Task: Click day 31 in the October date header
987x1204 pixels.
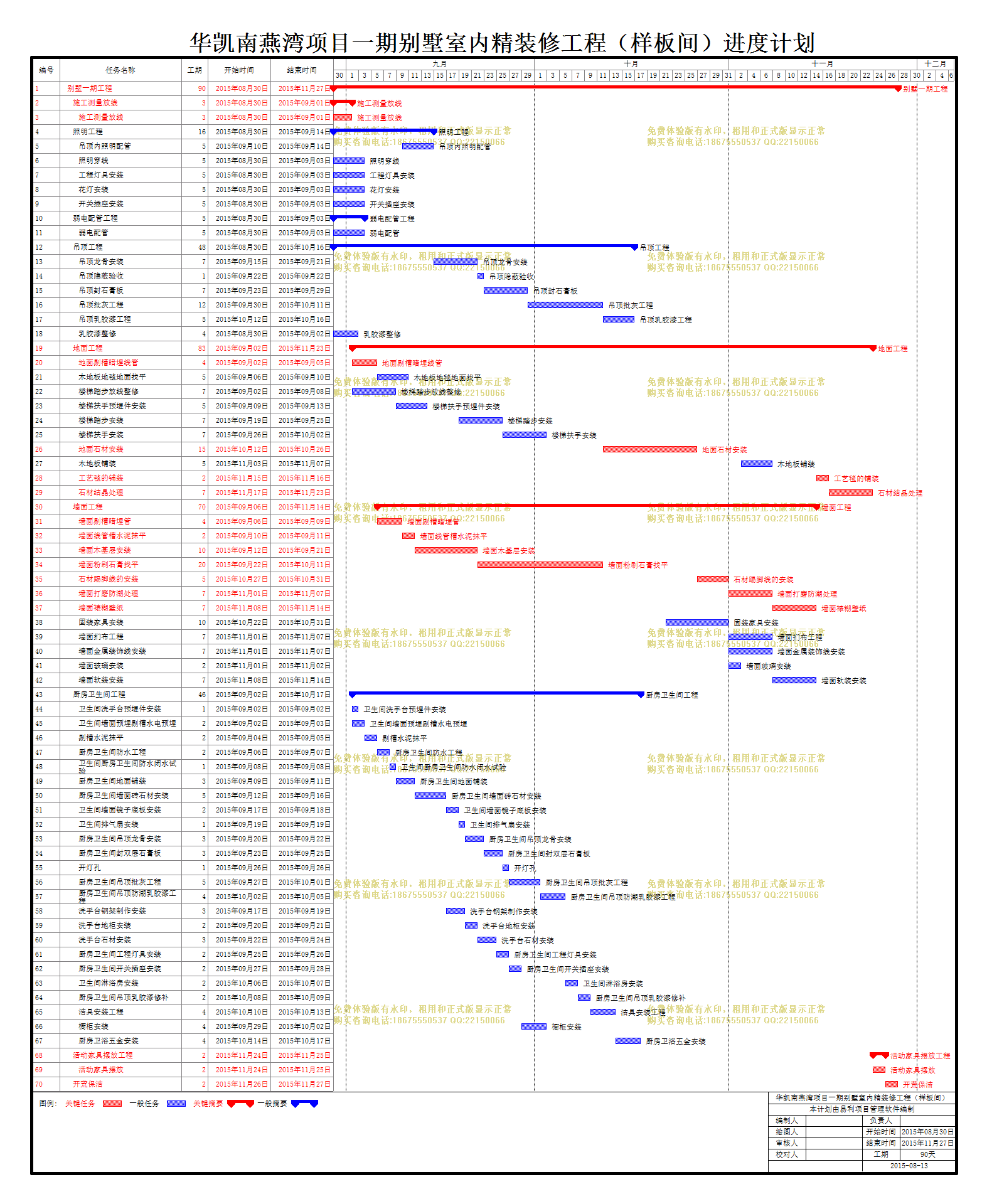Action: 728,75
